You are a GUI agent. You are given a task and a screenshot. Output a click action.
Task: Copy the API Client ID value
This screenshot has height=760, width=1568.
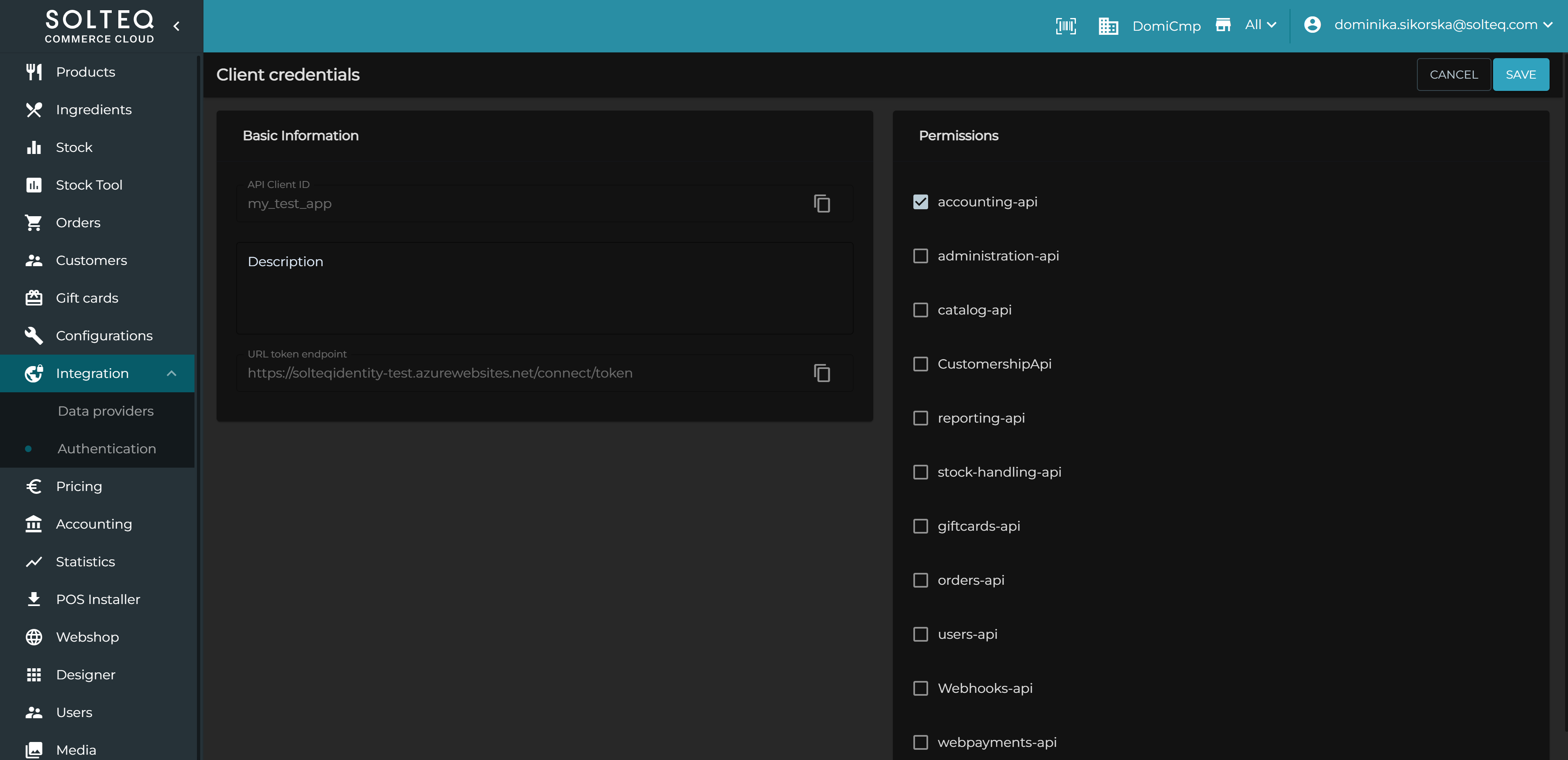(x=822, y=204)
